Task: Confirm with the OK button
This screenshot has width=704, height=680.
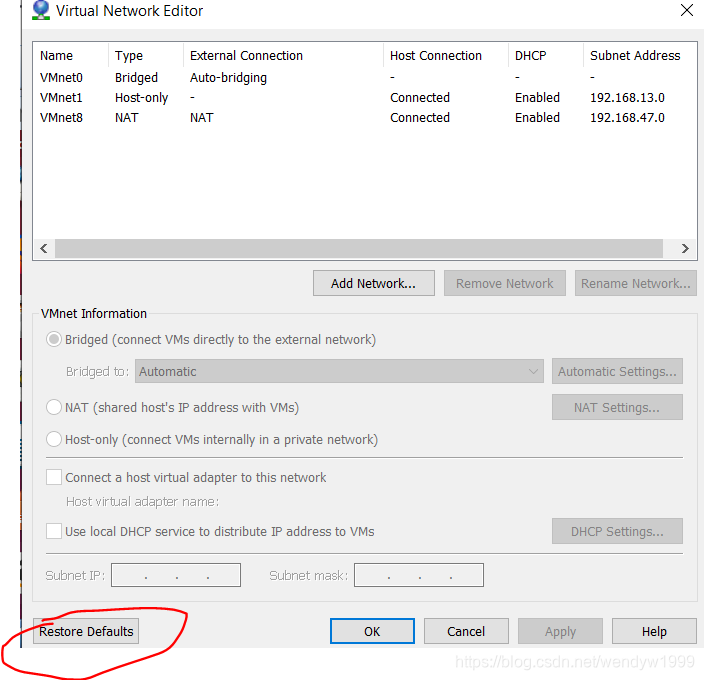Action: tap(372, 631)
